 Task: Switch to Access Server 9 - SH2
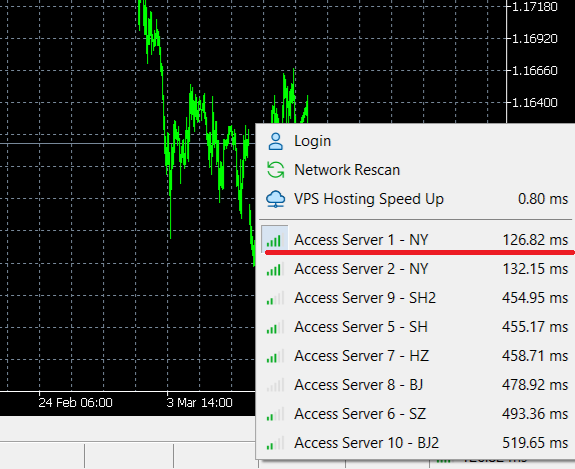[416, 298]
